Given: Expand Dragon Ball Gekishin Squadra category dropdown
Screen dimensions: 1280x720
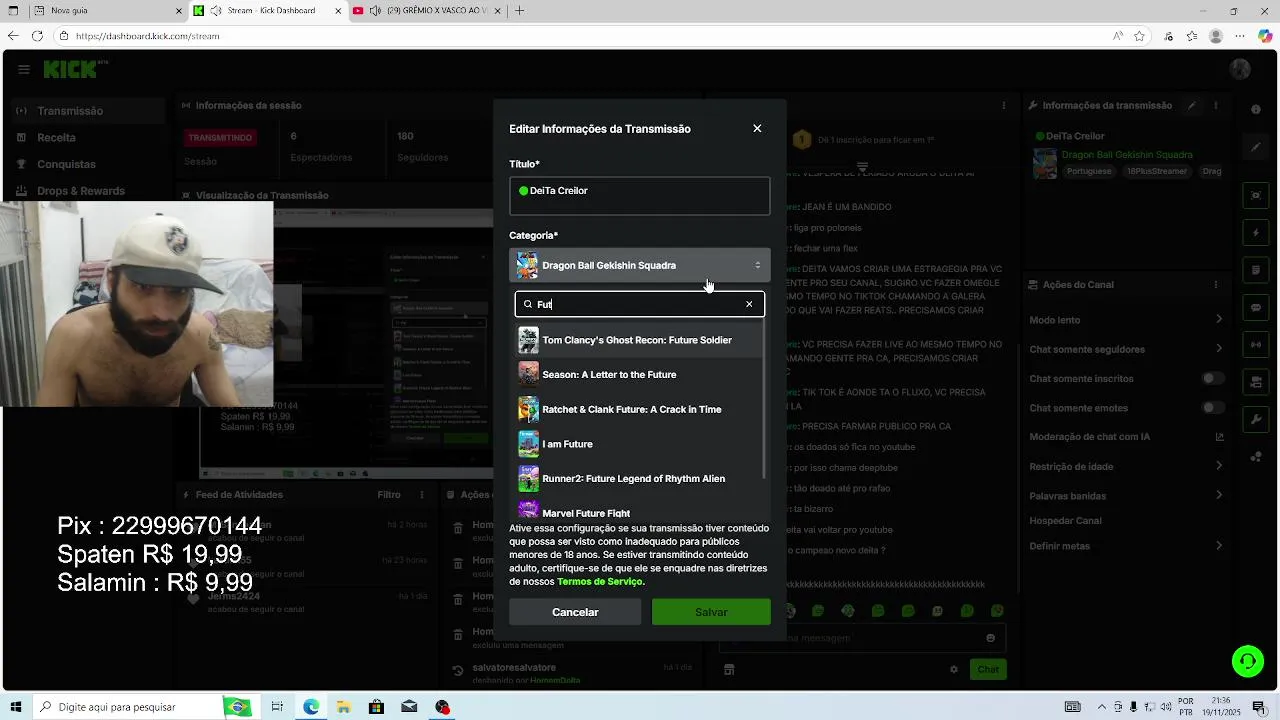Looking at the screenshot, I should click(640, 265).
